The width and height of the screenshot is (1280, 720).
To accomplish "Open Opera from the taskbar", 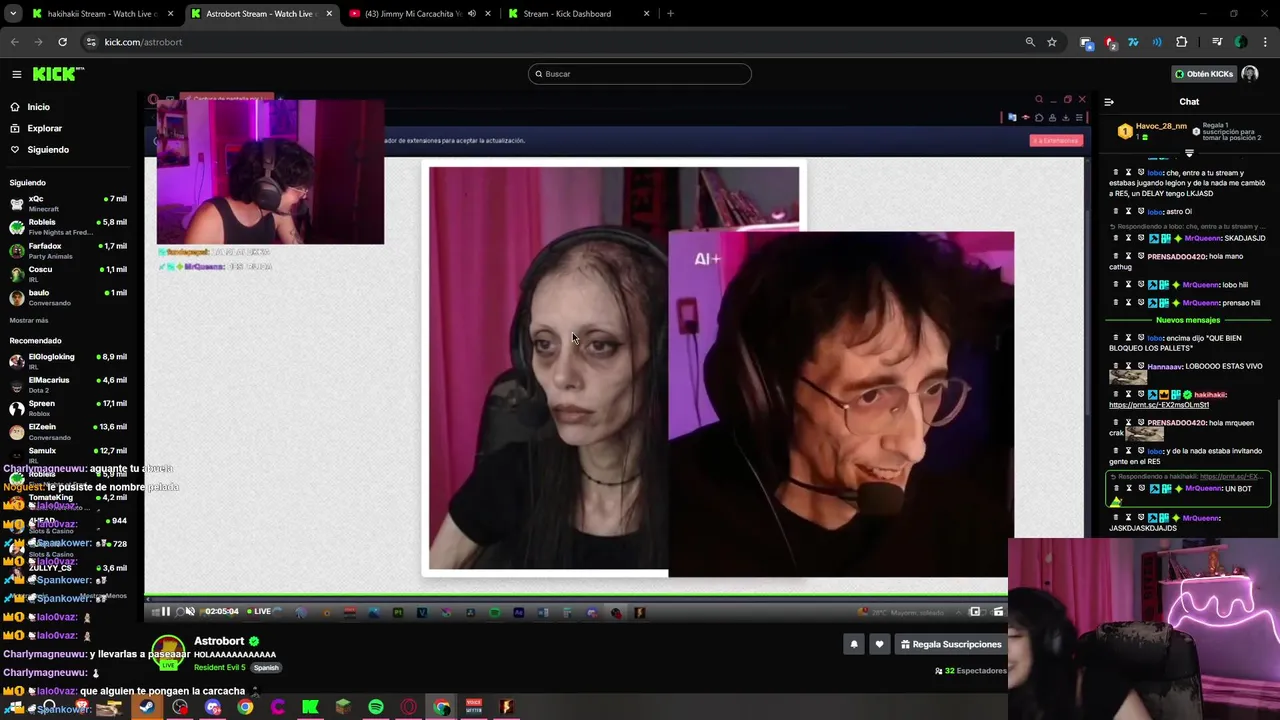I will click(x=409, y=708).
